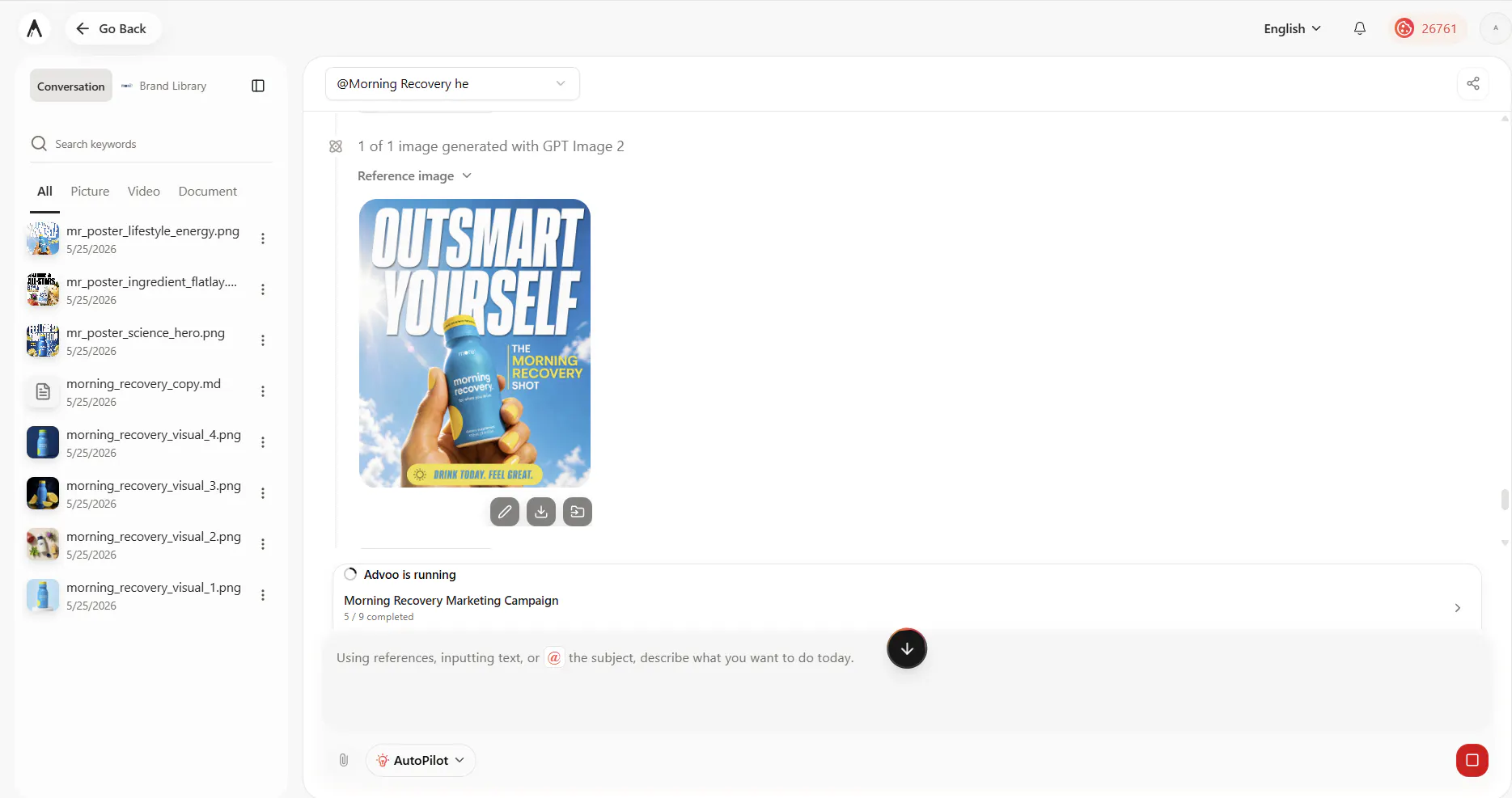Open mr_poster_ingredient_flatlay thumbnail
1512x798 pixels.
tap(43, 290)
